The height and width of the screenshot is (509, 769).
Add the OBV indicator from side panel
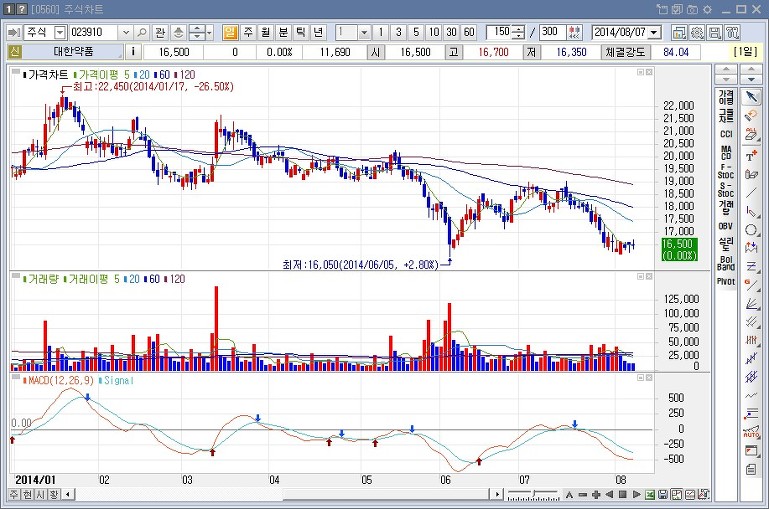pyautogui.click(x=726, y=226)
